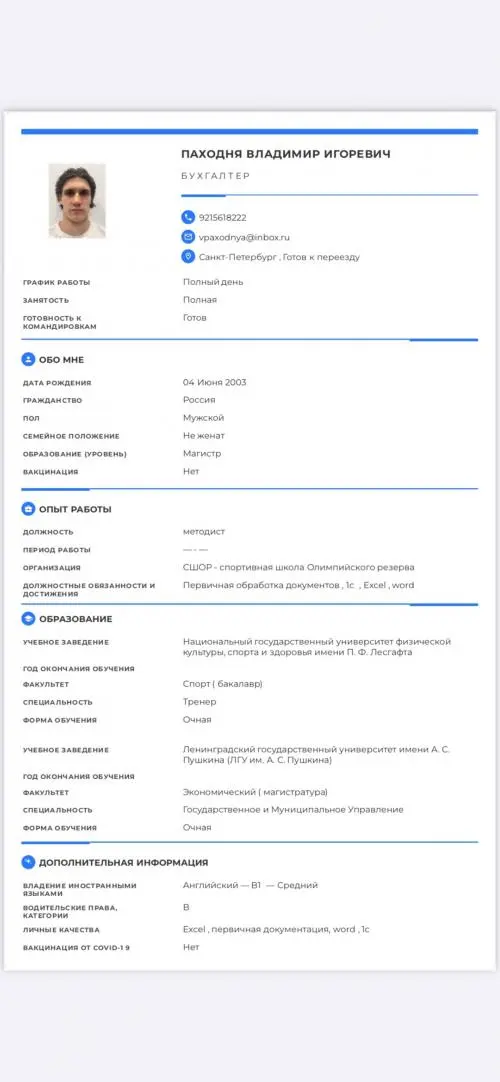Screen dimensions: 500x1082
Task: Click the envelope email icon
Action: tap(188, 237)
